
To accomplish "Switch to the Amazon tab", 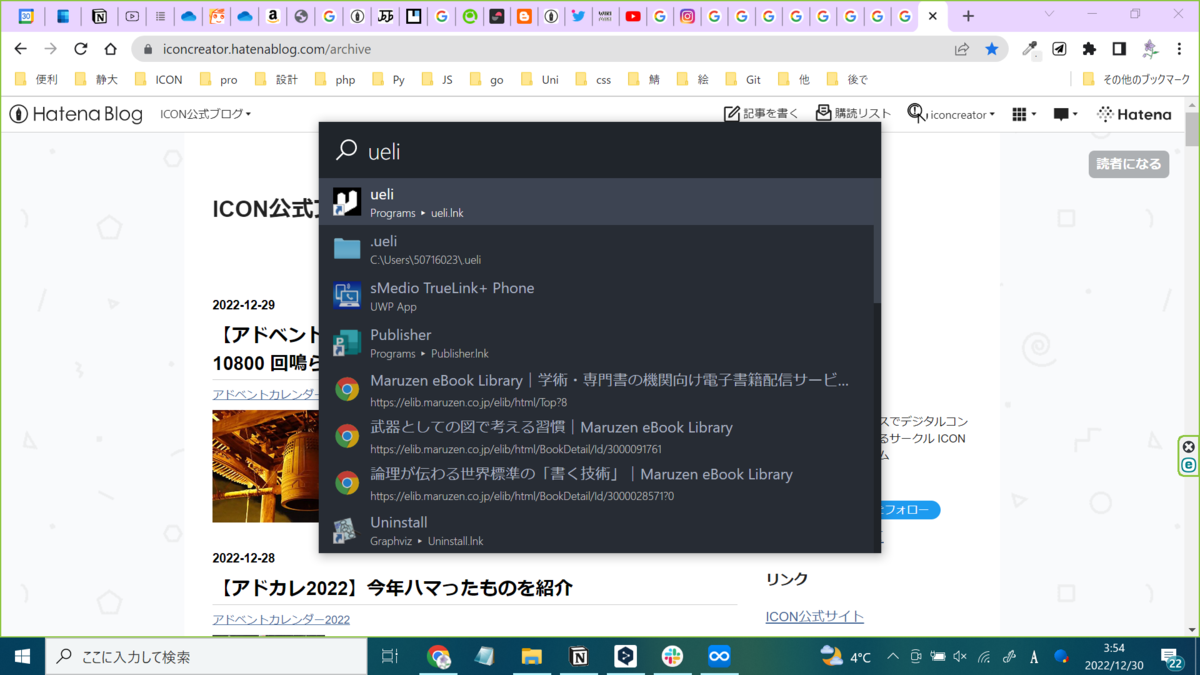I will [x=273, y=16].
